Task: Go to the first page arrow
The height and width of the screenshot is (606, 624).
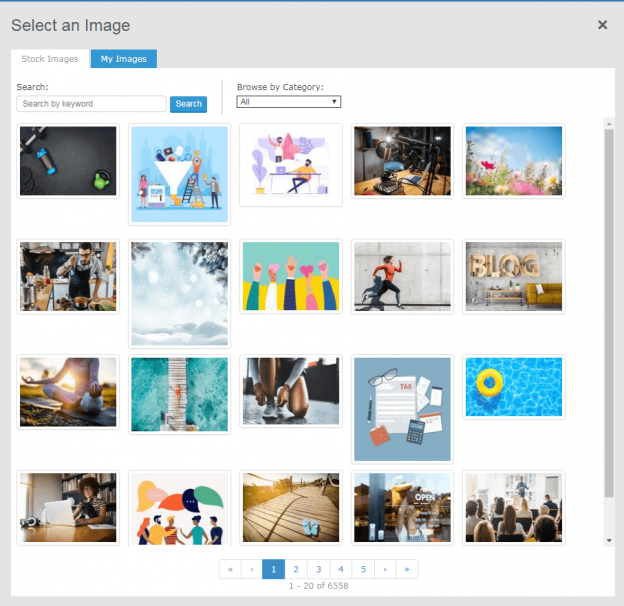Action: [x=230, y=569]
